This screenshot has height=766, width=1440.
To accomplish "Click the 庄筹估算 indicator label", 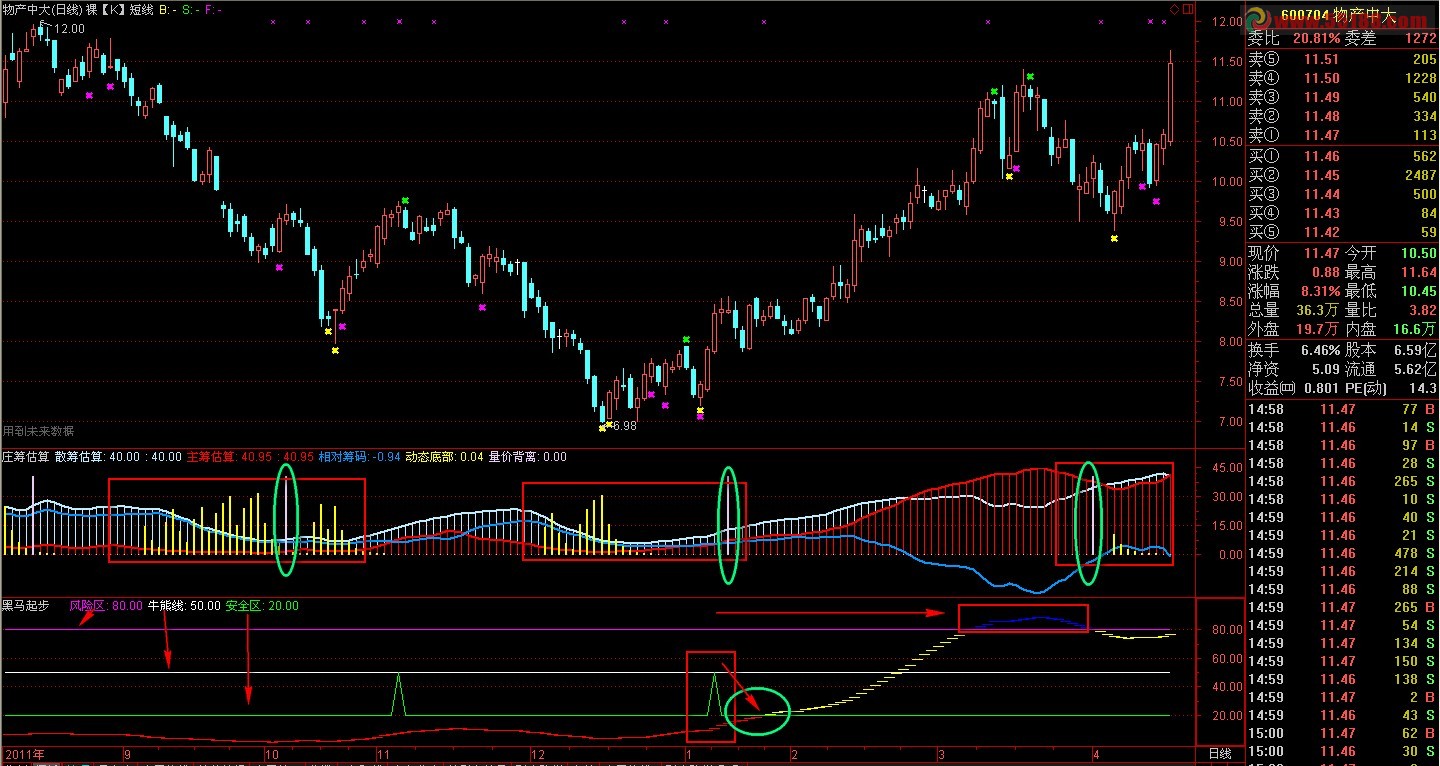I will point(26,457).
